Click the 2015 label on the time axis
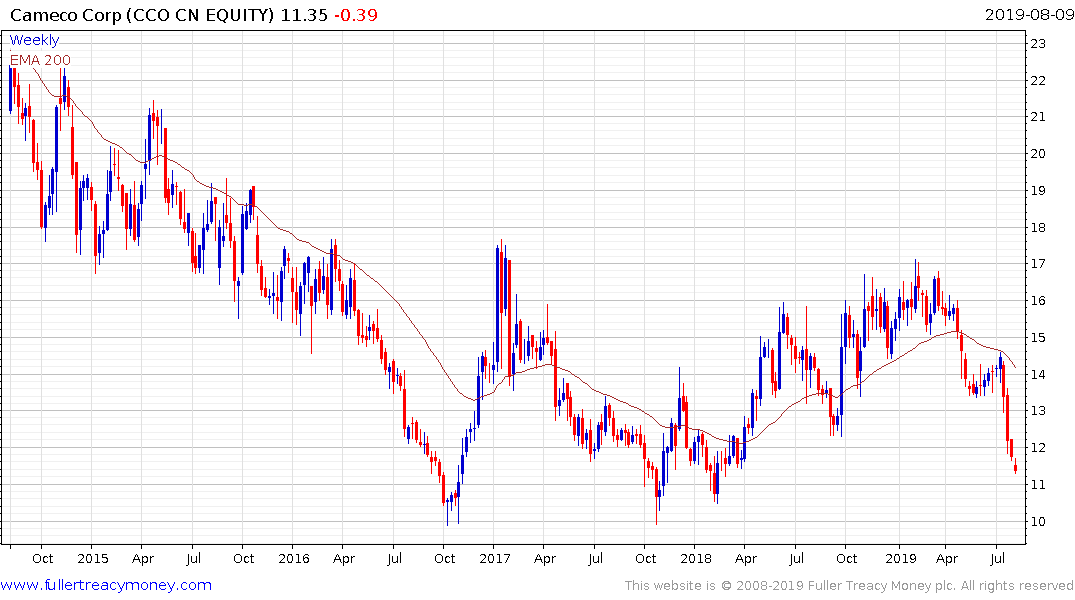Viewport: 1075px width, 600px height. click(x=92, y=558)
